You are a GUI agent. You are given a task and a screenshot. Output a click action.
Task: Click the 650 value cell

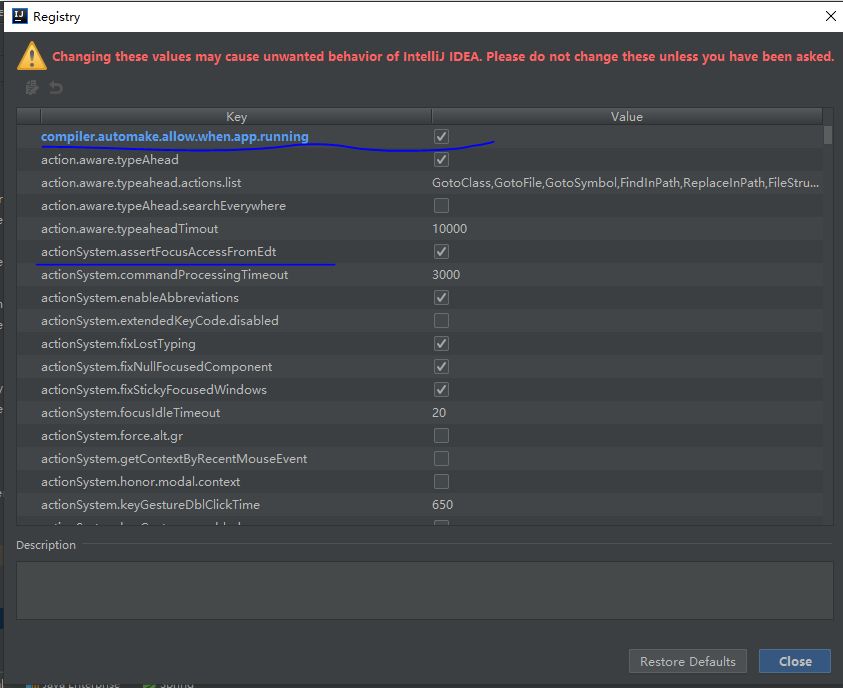point(442,505)
